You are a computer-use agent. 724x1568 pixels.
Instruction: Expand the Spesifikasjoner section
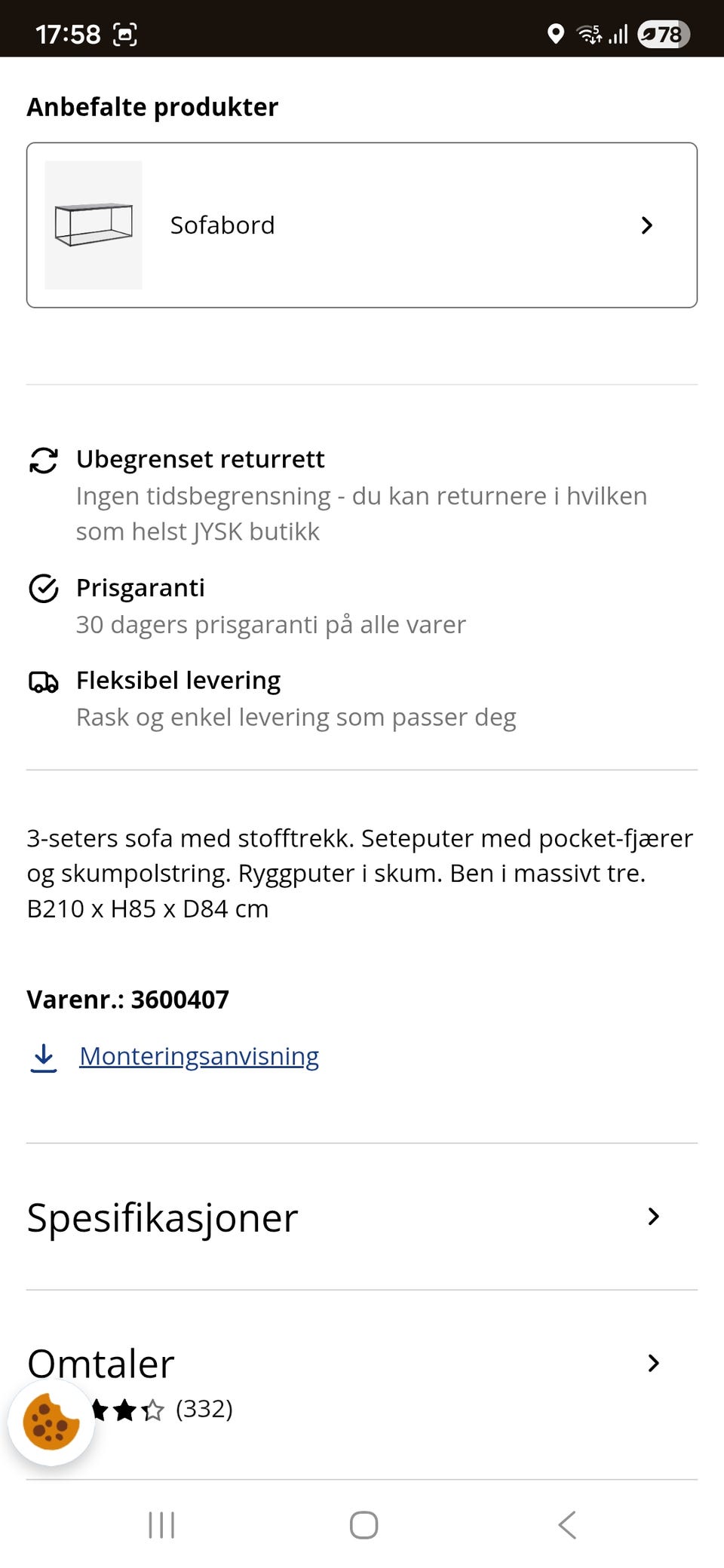[362, 1216]
